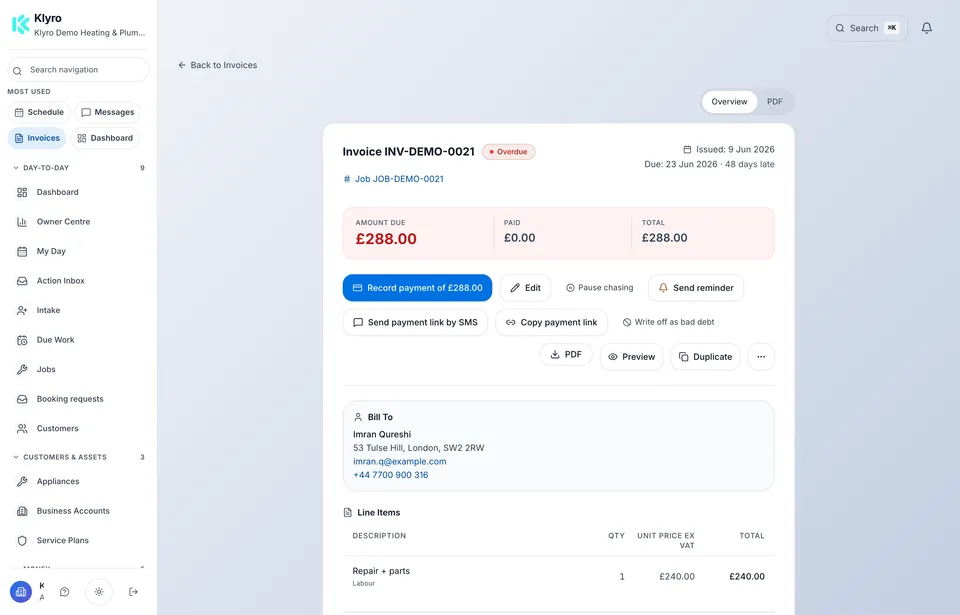Select the Overview tab
This screenshot has height=615, width=960.
point(729,102)
